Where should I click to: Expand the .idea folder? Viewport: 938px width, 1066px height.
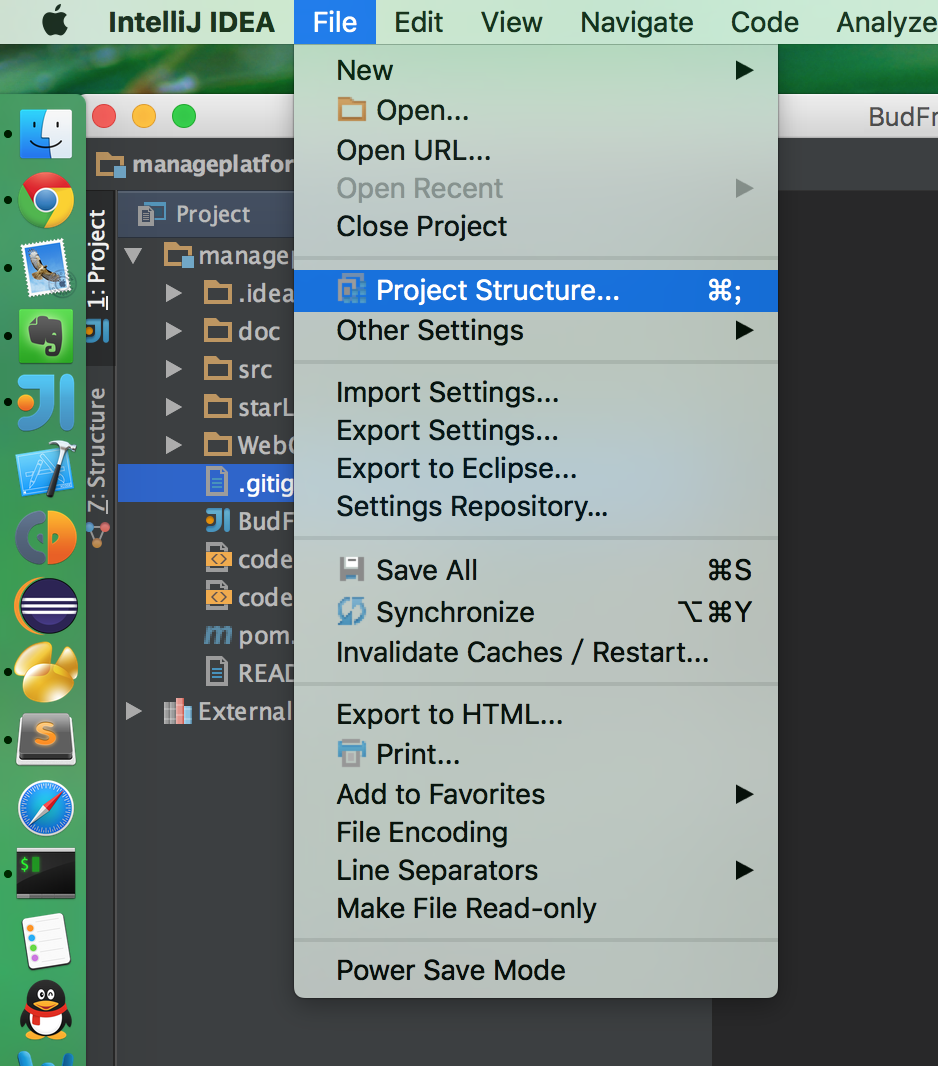coord(174,293)
